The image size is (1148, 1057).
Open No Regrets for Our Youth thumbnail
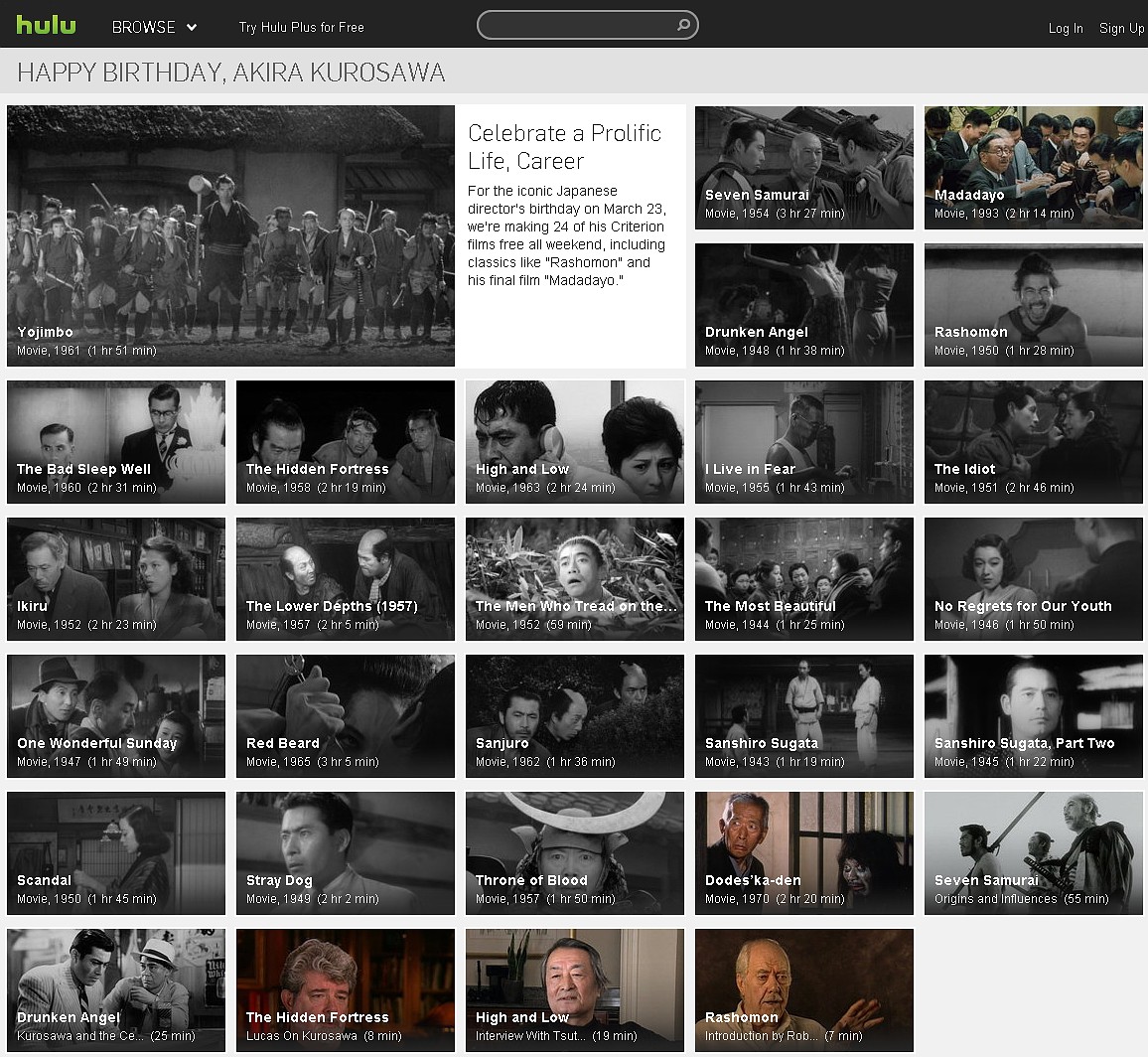(1033, 579)
